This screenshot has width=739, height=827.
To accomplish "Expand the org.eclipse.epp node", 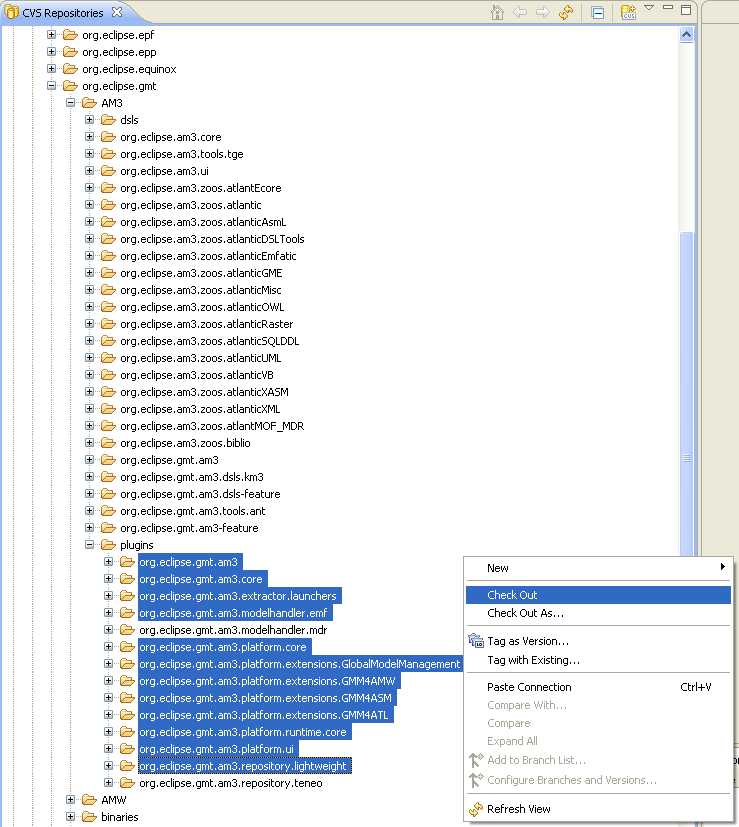I will tap(52, 52).
